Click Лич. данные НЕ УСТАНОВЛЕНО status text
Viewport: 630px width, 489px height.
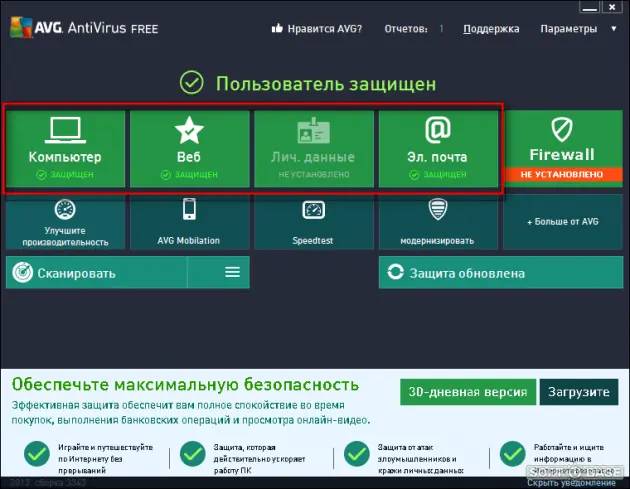[314, 174]
